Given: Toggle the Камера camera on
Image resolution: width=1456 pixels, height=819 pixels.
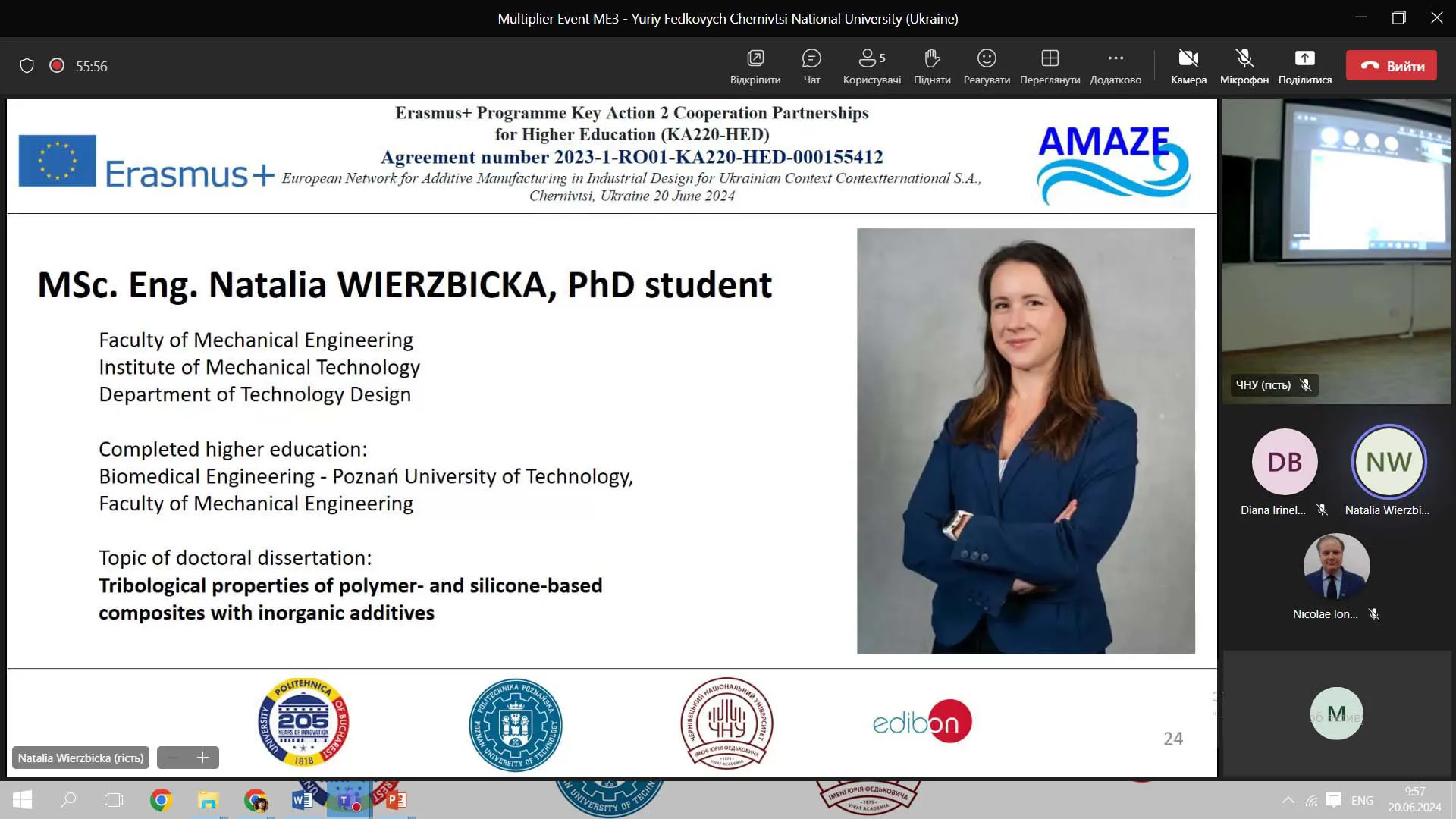Looking at the screenshot, I should click(x=1188, y=66).
